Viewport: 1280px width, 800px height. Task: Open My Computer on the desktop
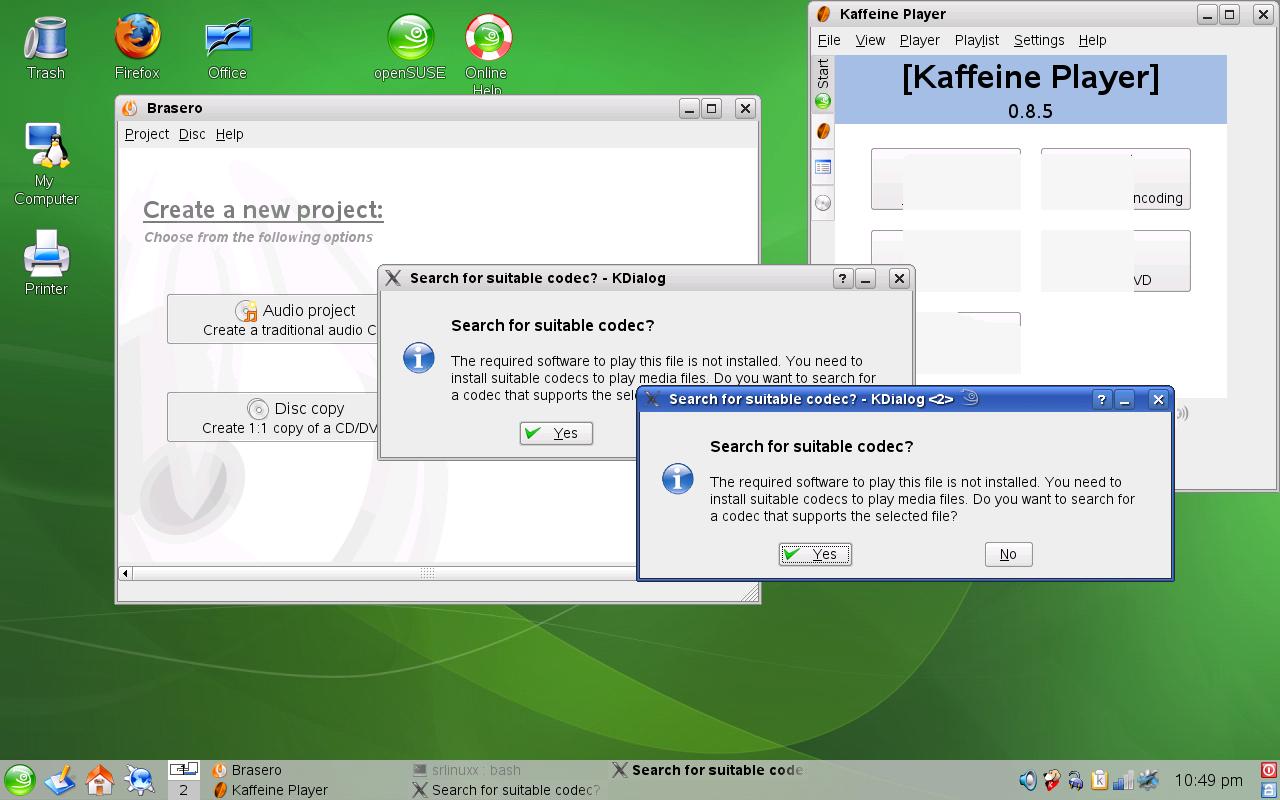46,164
